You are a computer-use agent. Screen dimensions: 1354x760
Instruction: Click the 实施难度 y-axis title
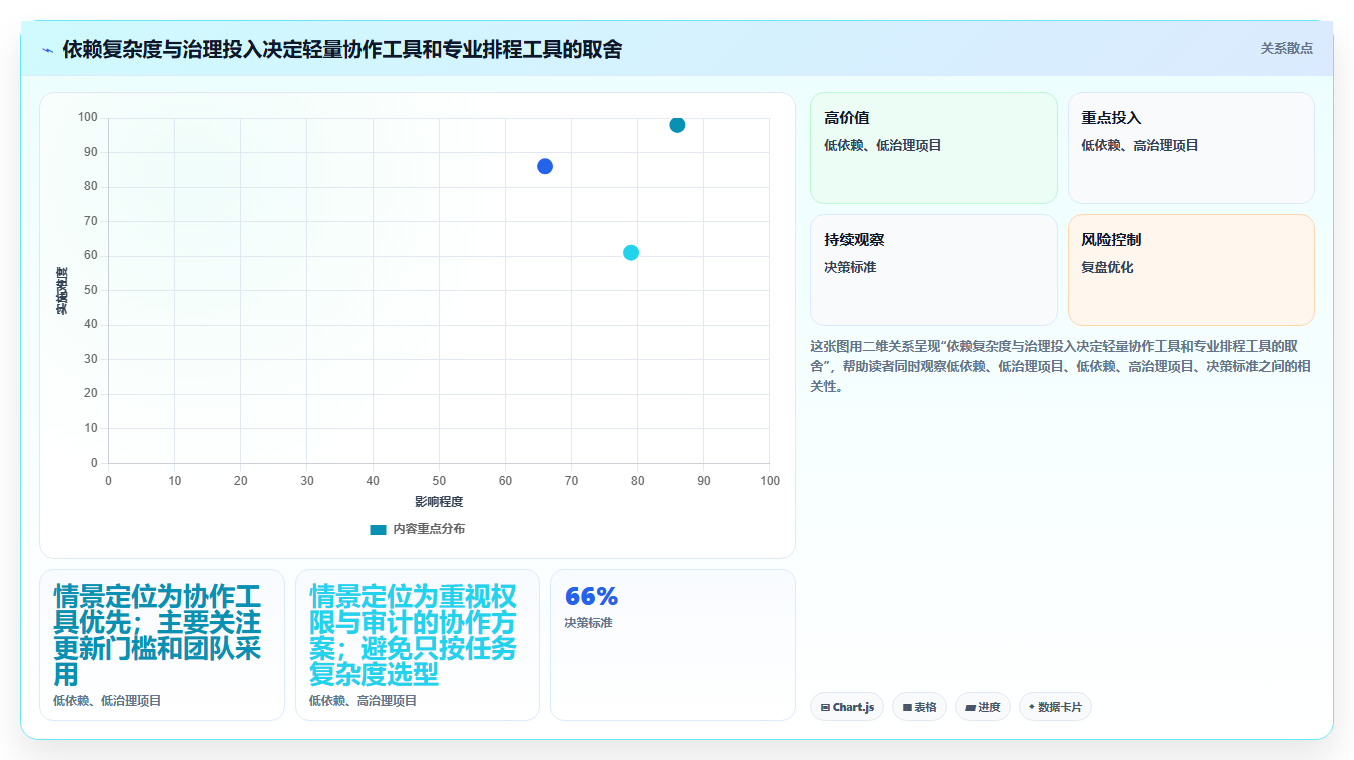pos(62,291)
